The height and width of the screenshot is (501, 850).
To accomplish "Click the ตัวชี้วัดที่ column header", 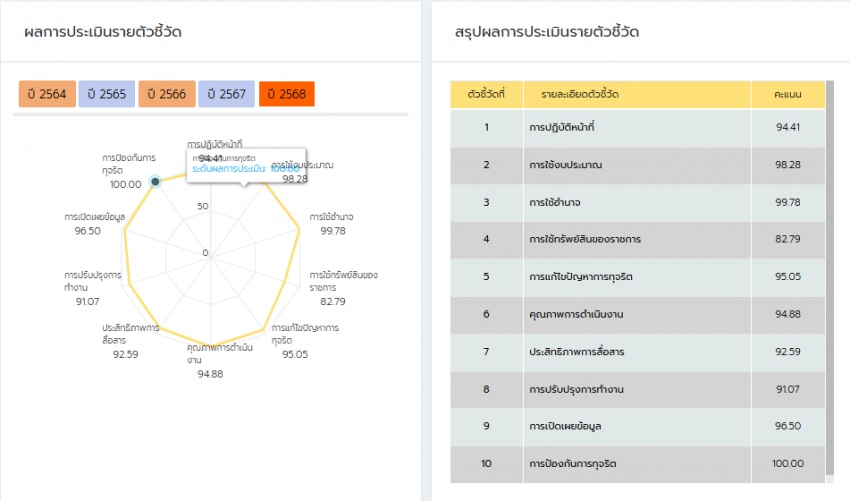I will point(486,94).
